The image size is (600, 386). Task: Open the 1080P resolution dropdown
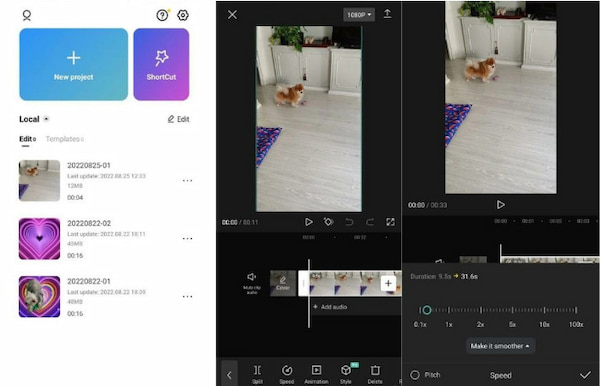(359, 15)
